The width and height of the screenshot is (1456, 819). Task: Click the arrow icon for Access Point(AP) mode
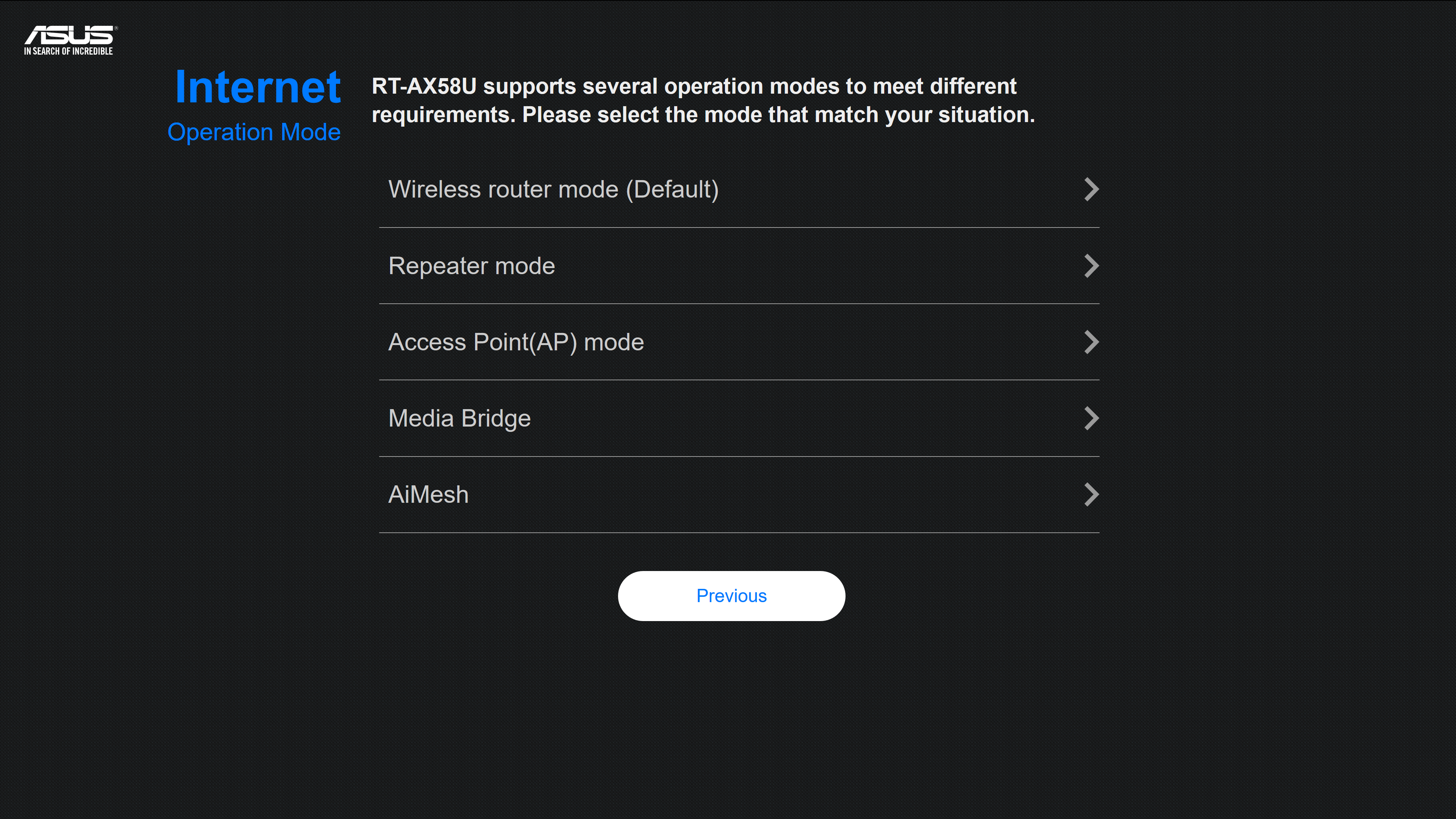click(1092, 342)
